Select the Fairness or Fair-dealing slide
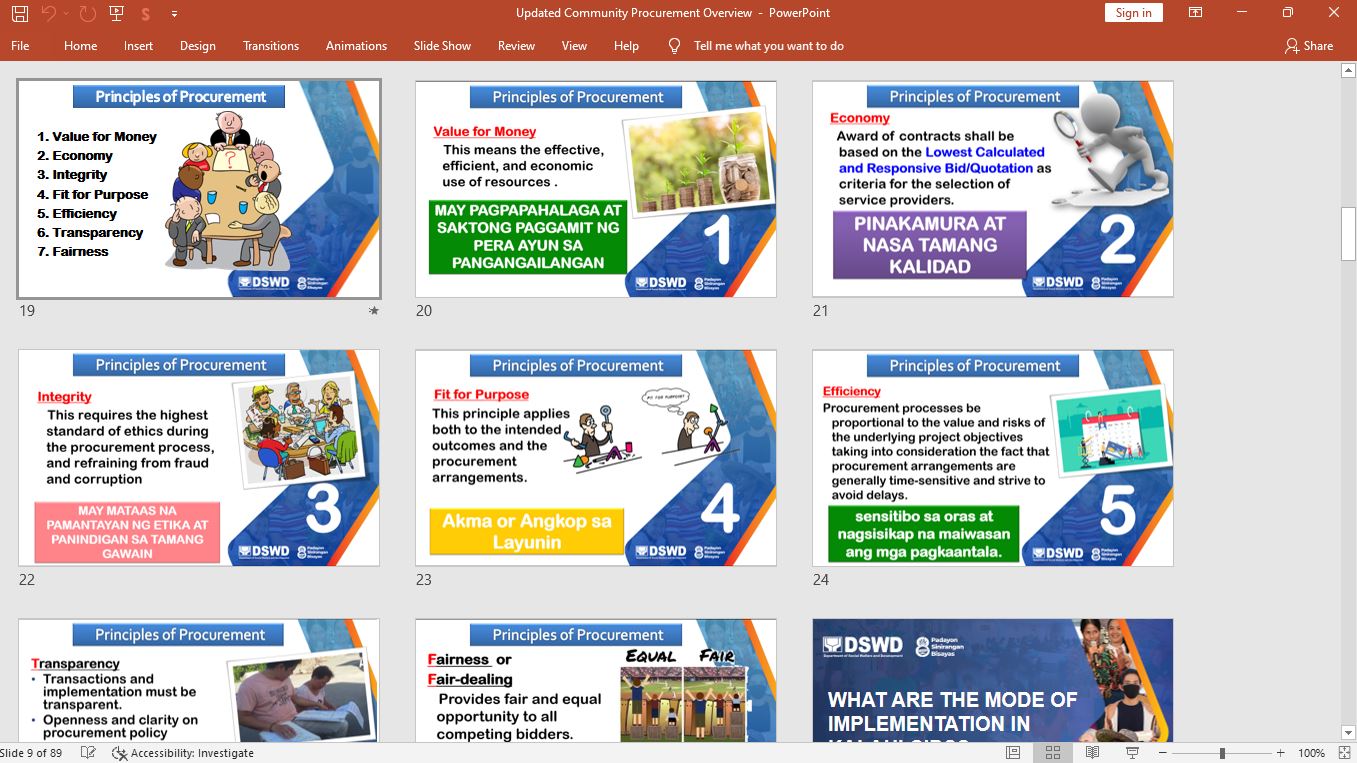Screen dimensions: 1357x763 coord(596,680)
